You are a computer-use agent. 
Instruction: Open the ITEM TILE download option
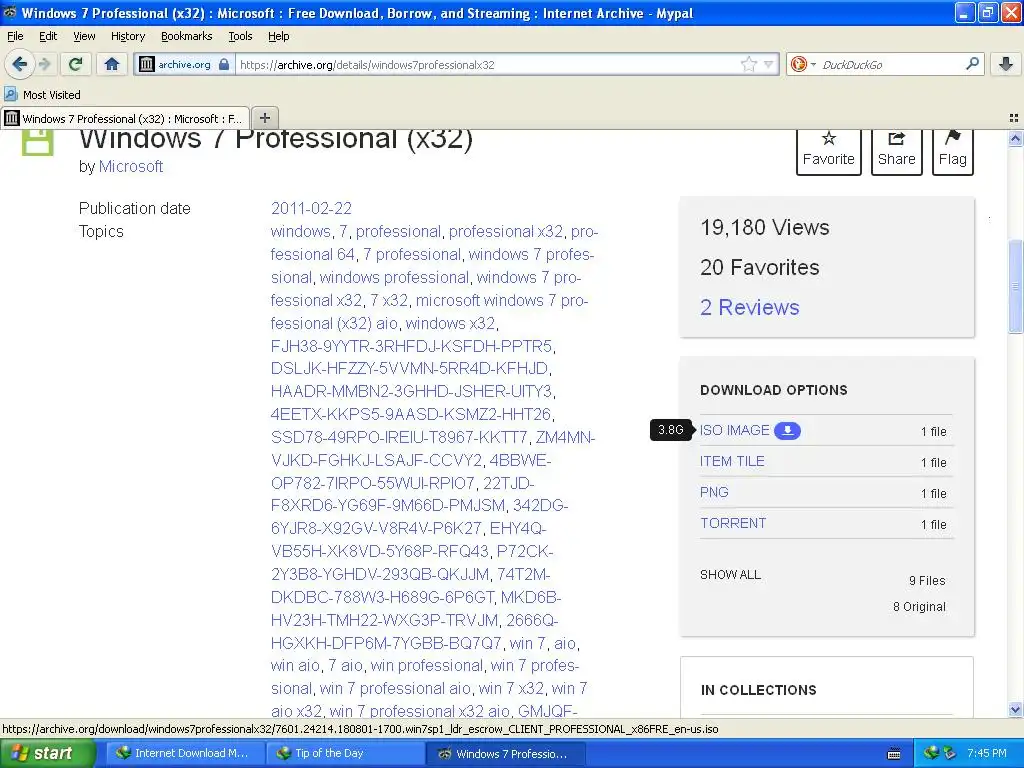pyautogui.click(x=731, y=461)
